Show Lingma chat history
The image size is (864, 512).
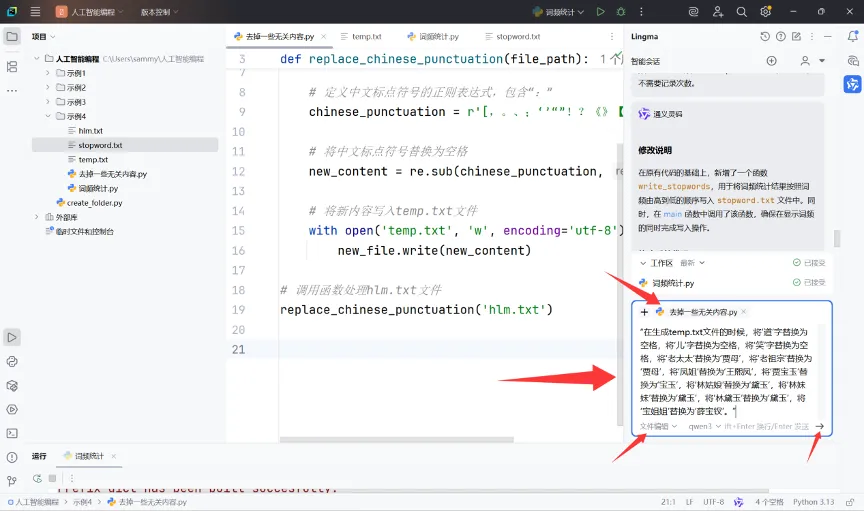[765, 36]
